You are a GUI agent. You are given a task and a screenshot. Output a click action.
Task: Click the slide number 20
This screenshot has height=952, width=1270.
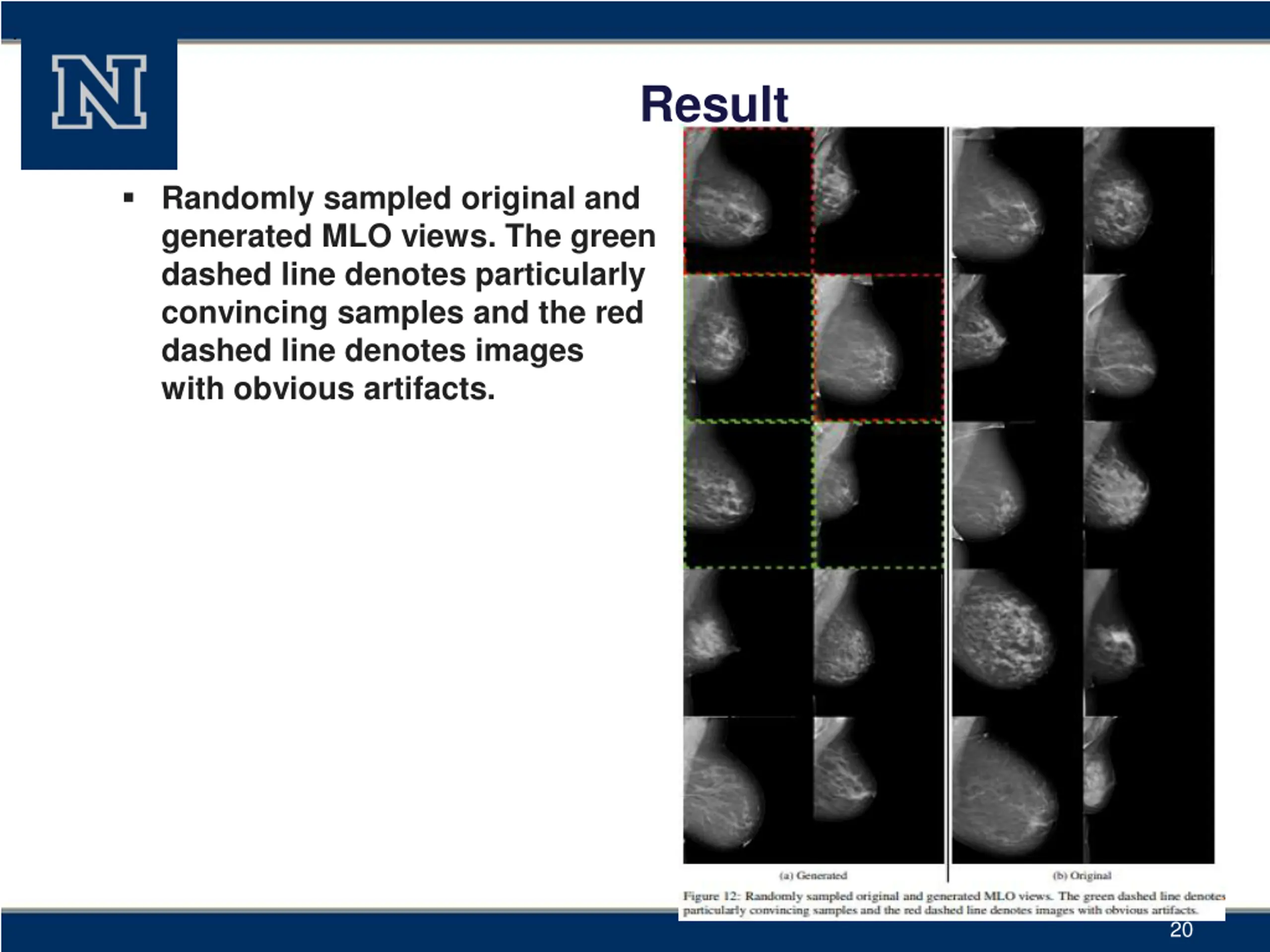[x=1181, y=930]
